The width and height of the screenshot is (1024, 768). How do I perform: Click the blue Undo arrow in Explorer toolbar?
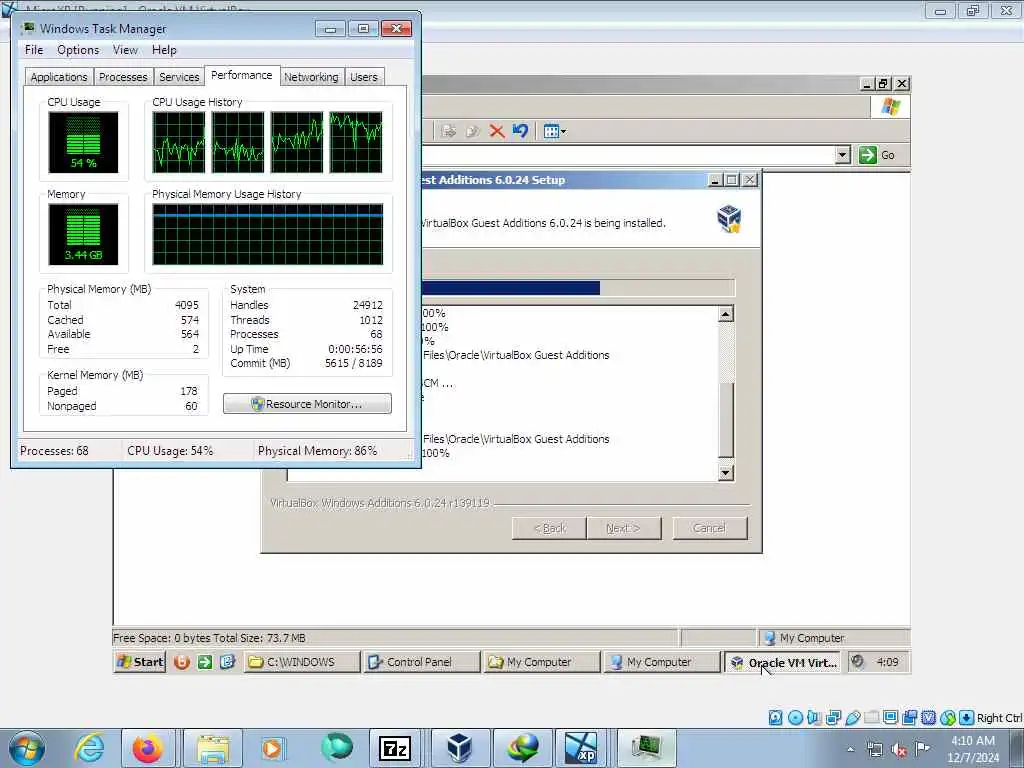pos(520,131)
